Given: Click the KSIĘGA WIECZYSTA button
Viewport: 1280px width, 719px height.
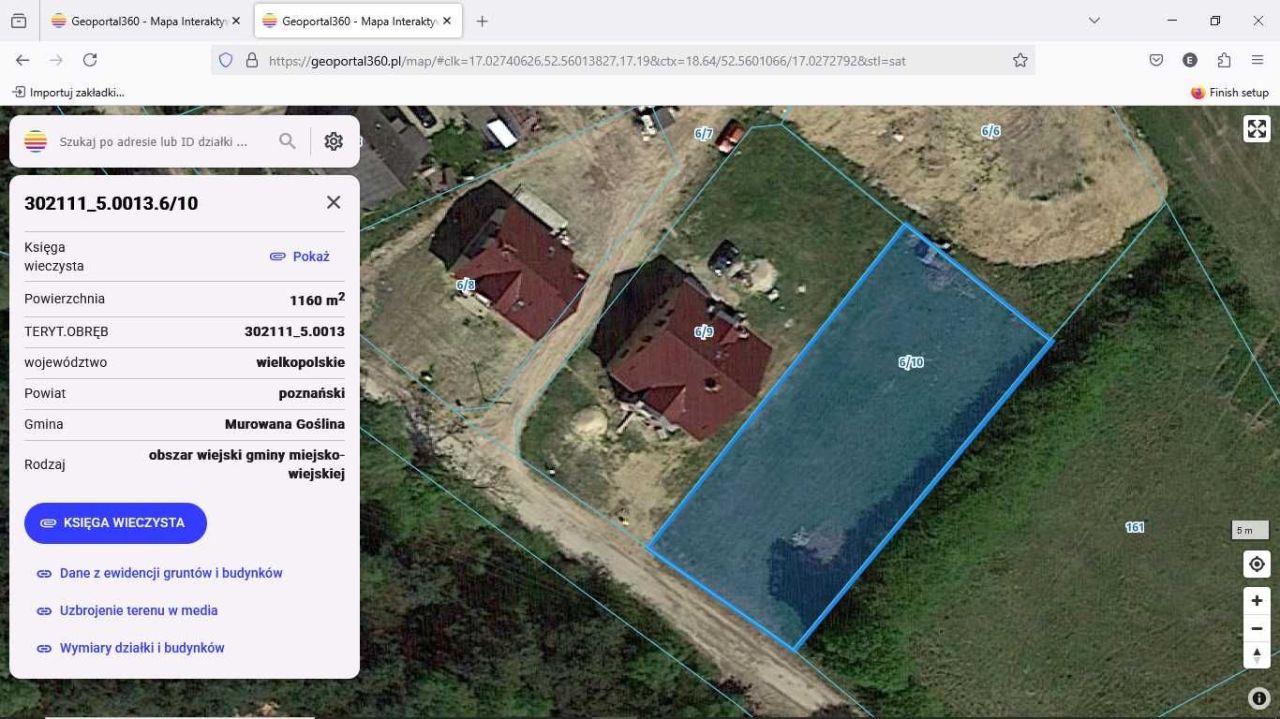Looking at the screenshot, I should point(115,523).
